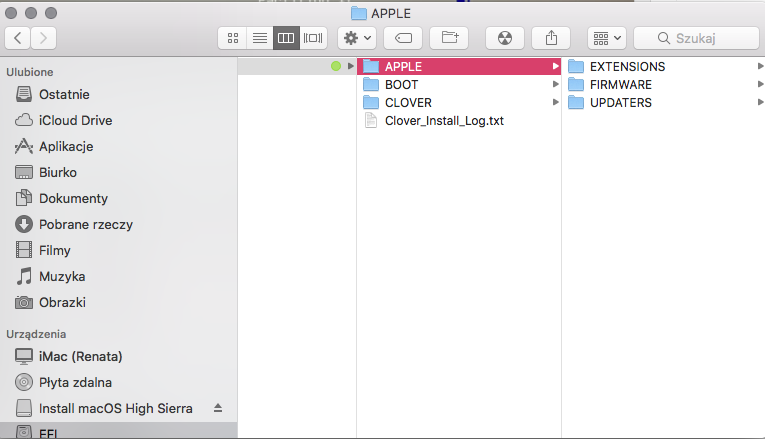
Task: Go forward with the right chevron button
Action: pyautogui.click(x=43, y=38)
